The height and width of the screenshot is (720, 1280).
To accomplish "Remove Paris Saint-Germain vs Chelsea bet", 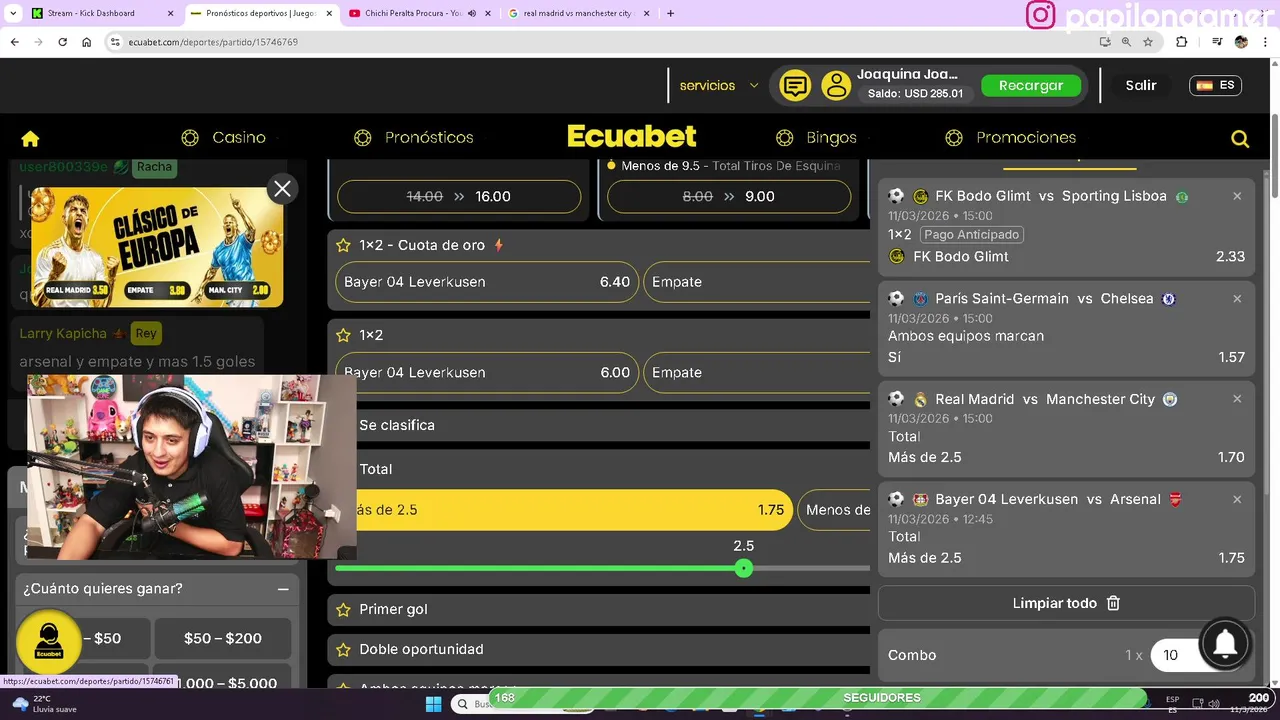I will (x=1237, y=298).
